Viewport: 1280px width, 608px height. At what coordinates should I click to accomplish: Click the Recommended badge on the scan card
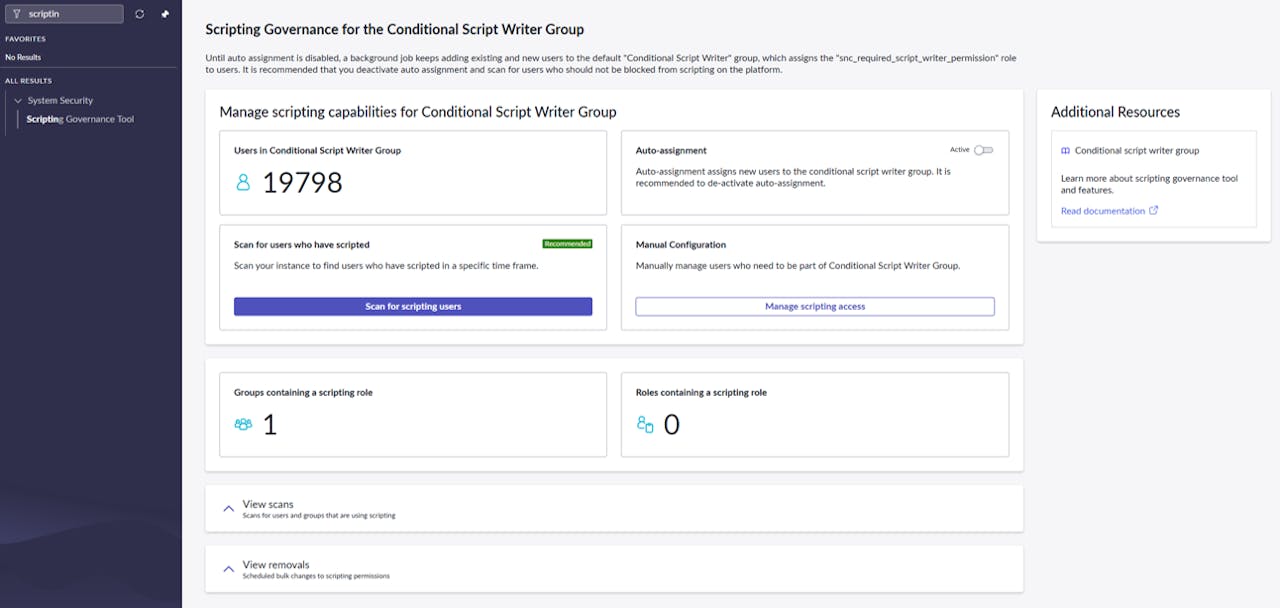(x=568, y=243)
